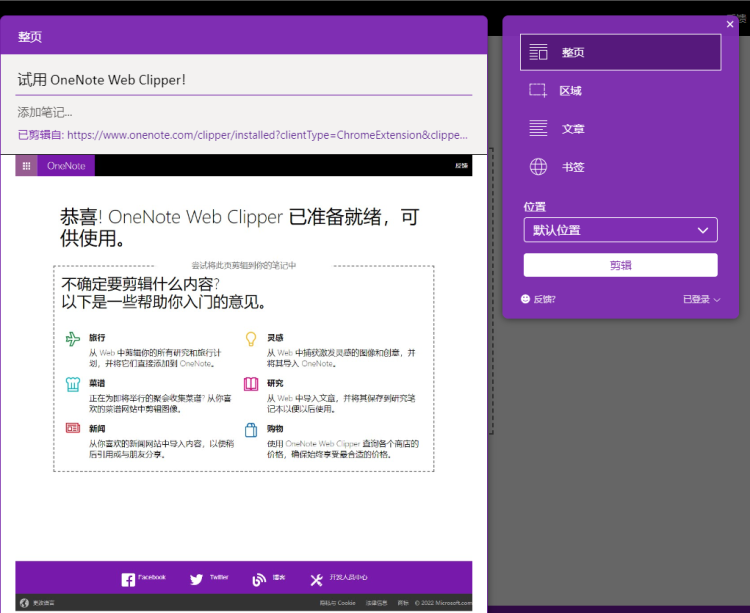This screenshot has height=613, width=750.
Task: Open the Facebook icon in footer
Action: pyautogui.click(x=128, y=580)
